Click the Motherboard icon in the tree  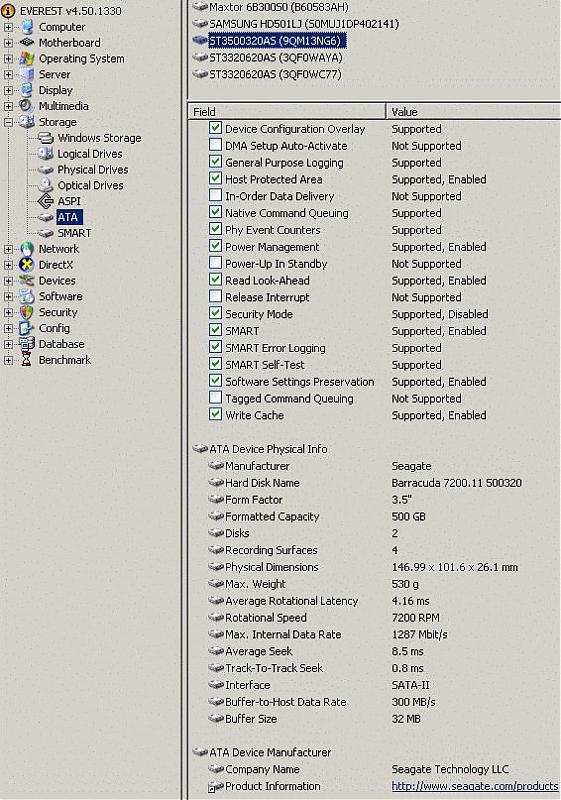(x=27, y=42)
